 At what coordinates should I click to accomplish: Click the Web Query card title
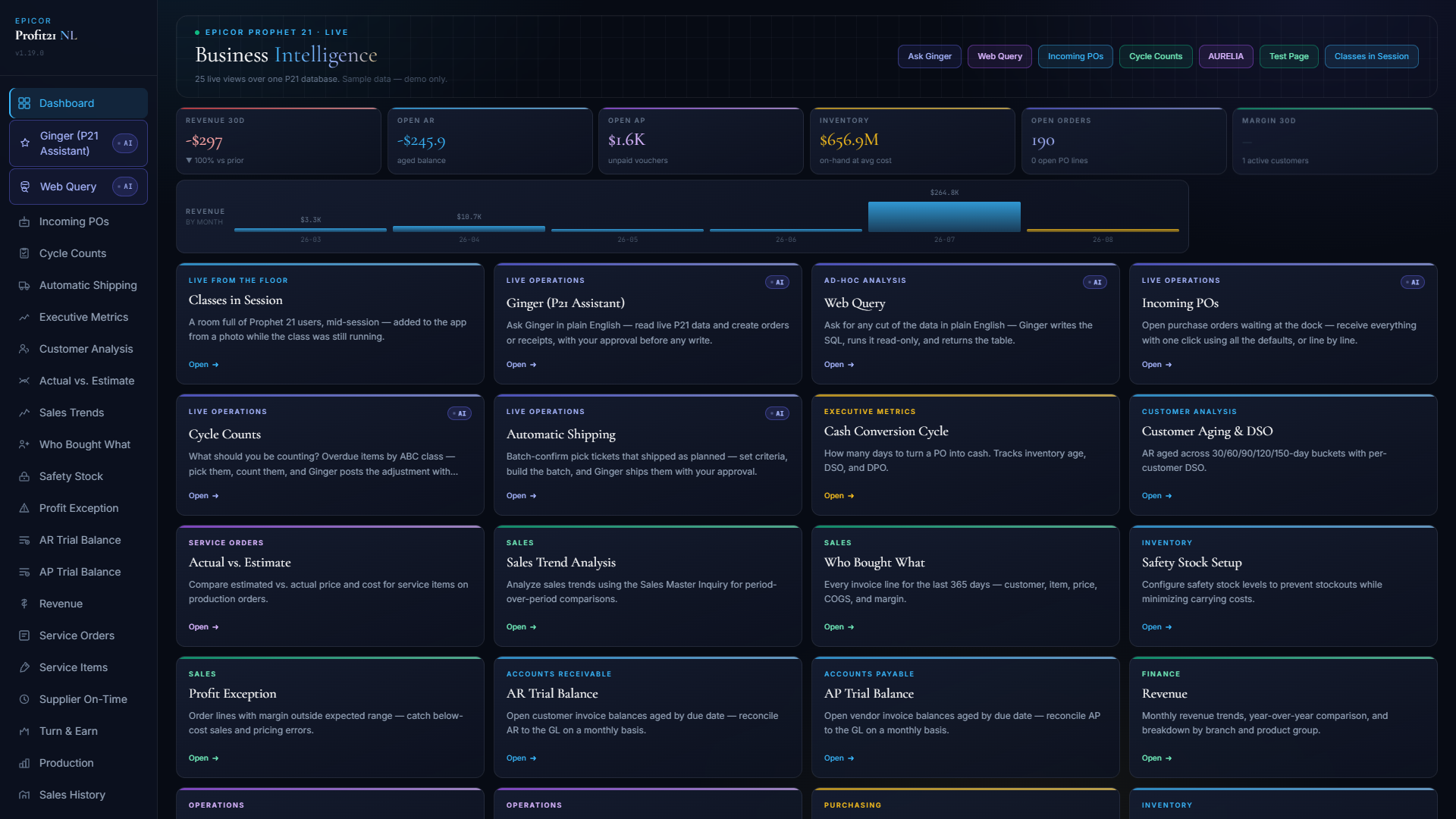pyautogui.click(x=855, y=303)
